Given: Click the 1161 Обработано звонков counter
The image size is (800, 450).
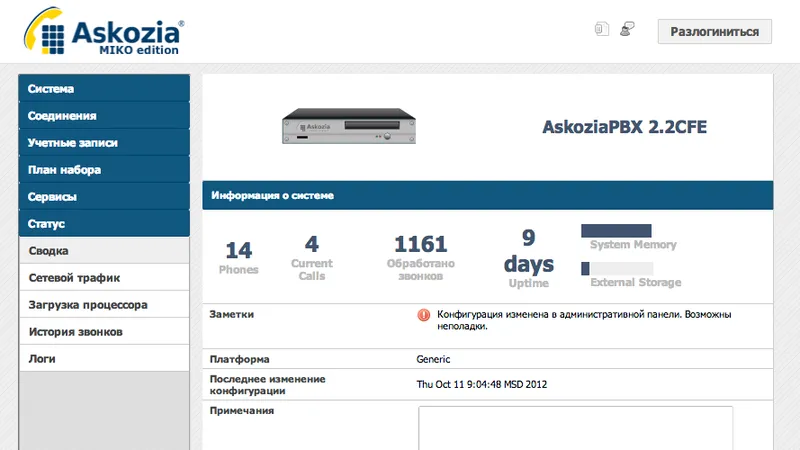Looking at the screenshot, I should (420, 258).
